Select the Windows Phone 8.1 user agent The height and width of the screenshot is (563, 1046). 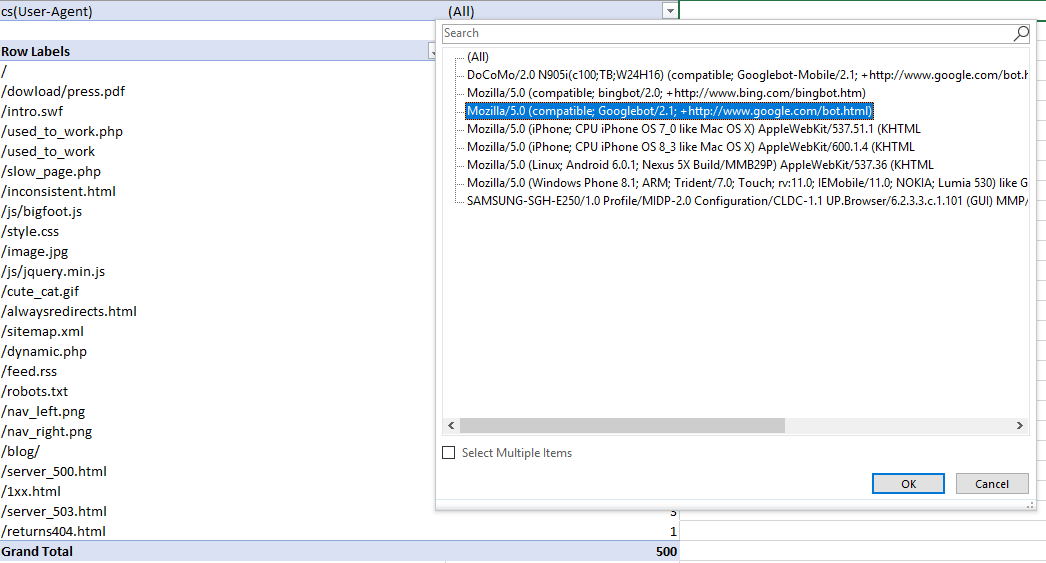point(745,183)
